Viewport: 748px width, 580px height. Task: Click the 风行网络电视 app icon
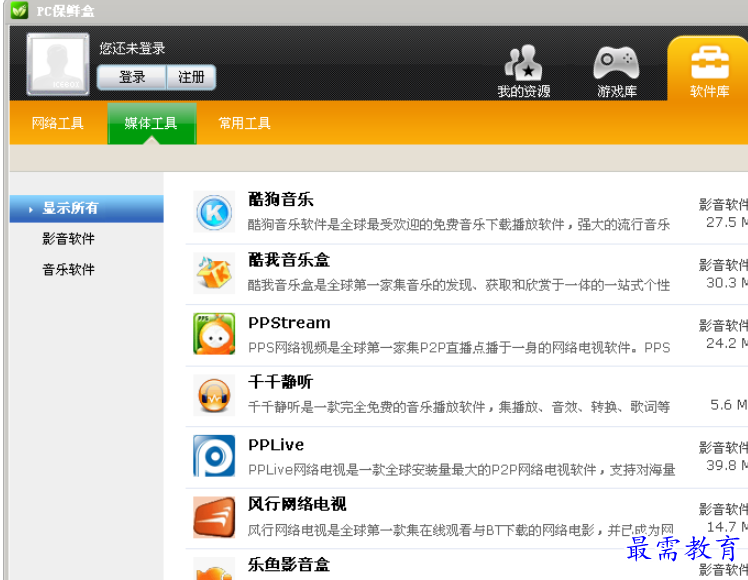214,517
